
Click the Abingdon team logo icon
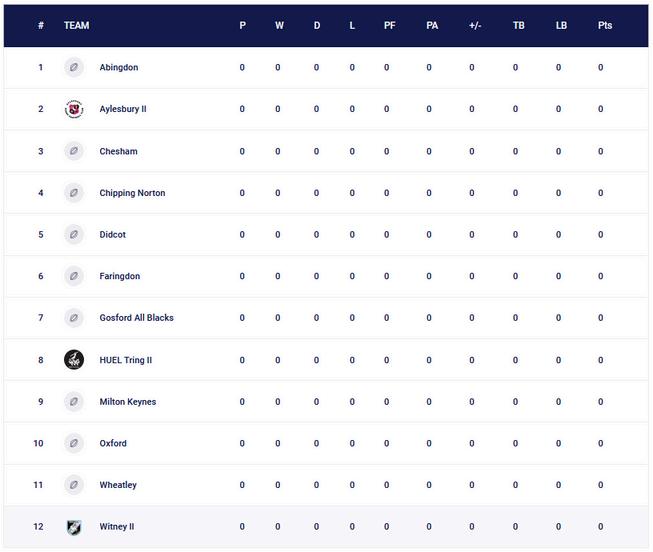[74, 68]
